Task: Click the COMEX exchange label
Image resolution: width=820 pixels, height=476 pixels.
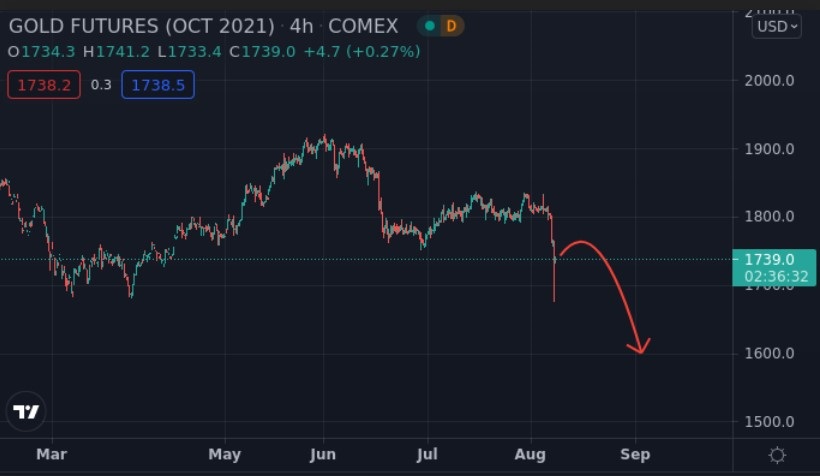Action: click(364, 26)
